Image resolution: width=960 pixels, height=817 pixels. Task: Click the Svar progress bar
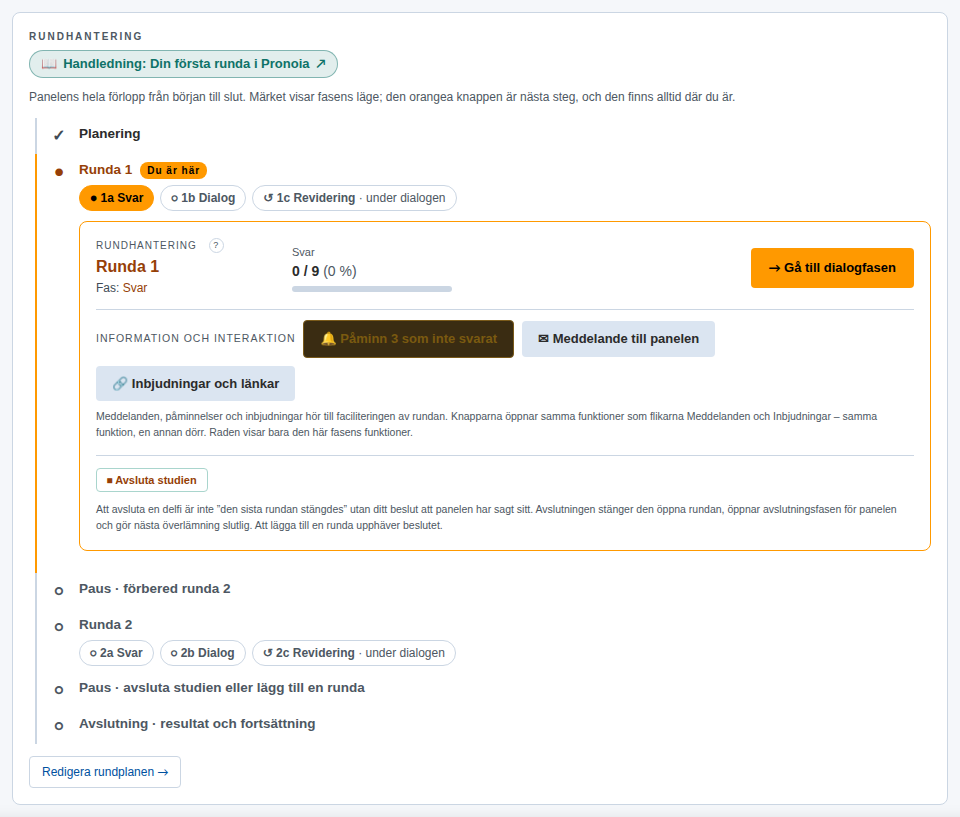[372, 289]
